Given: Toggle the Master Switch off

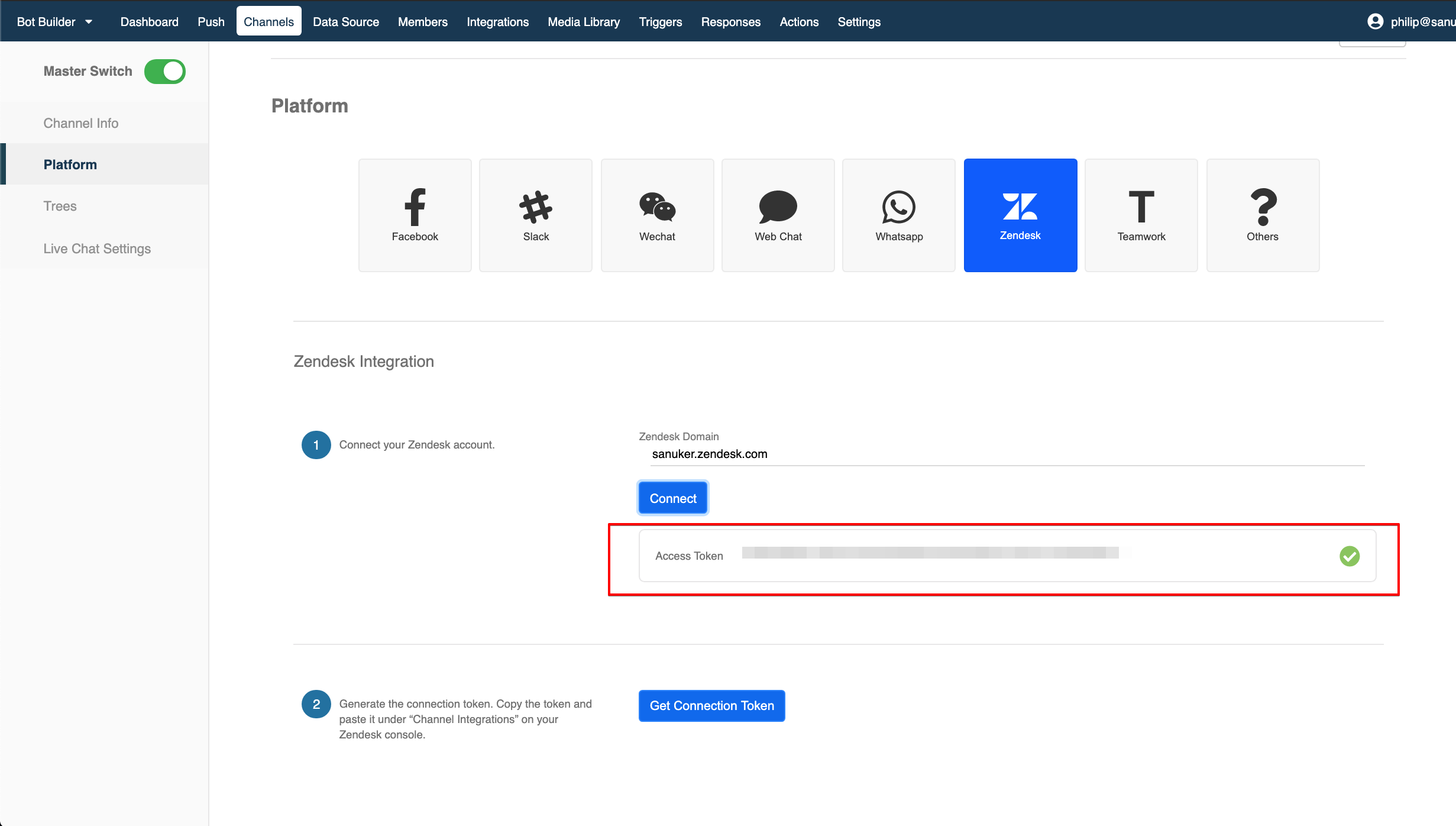Looking at the screenshot, I should pos(165,72).
